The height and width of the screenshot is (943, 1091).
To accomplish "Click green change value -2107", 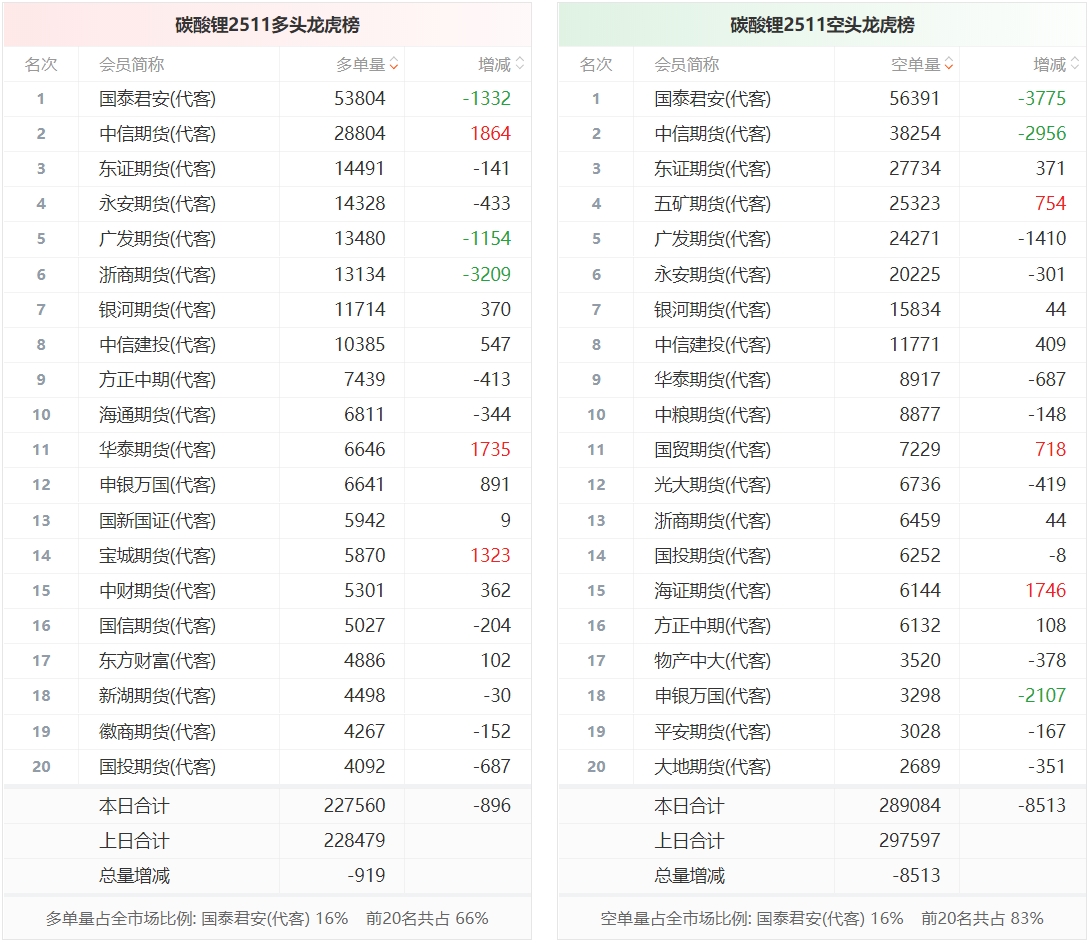I will (x=1042, y=695).
